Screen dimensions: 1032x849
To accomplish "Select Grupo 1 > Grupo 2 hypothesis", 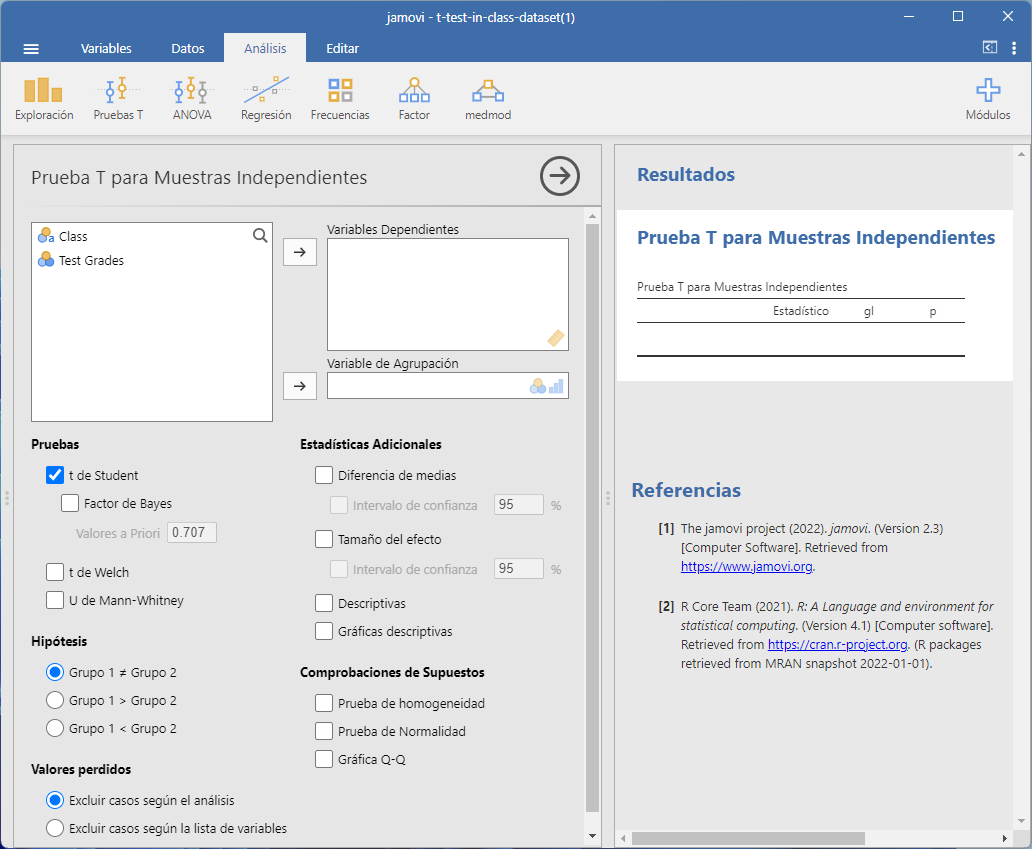I will pos(55,700).
